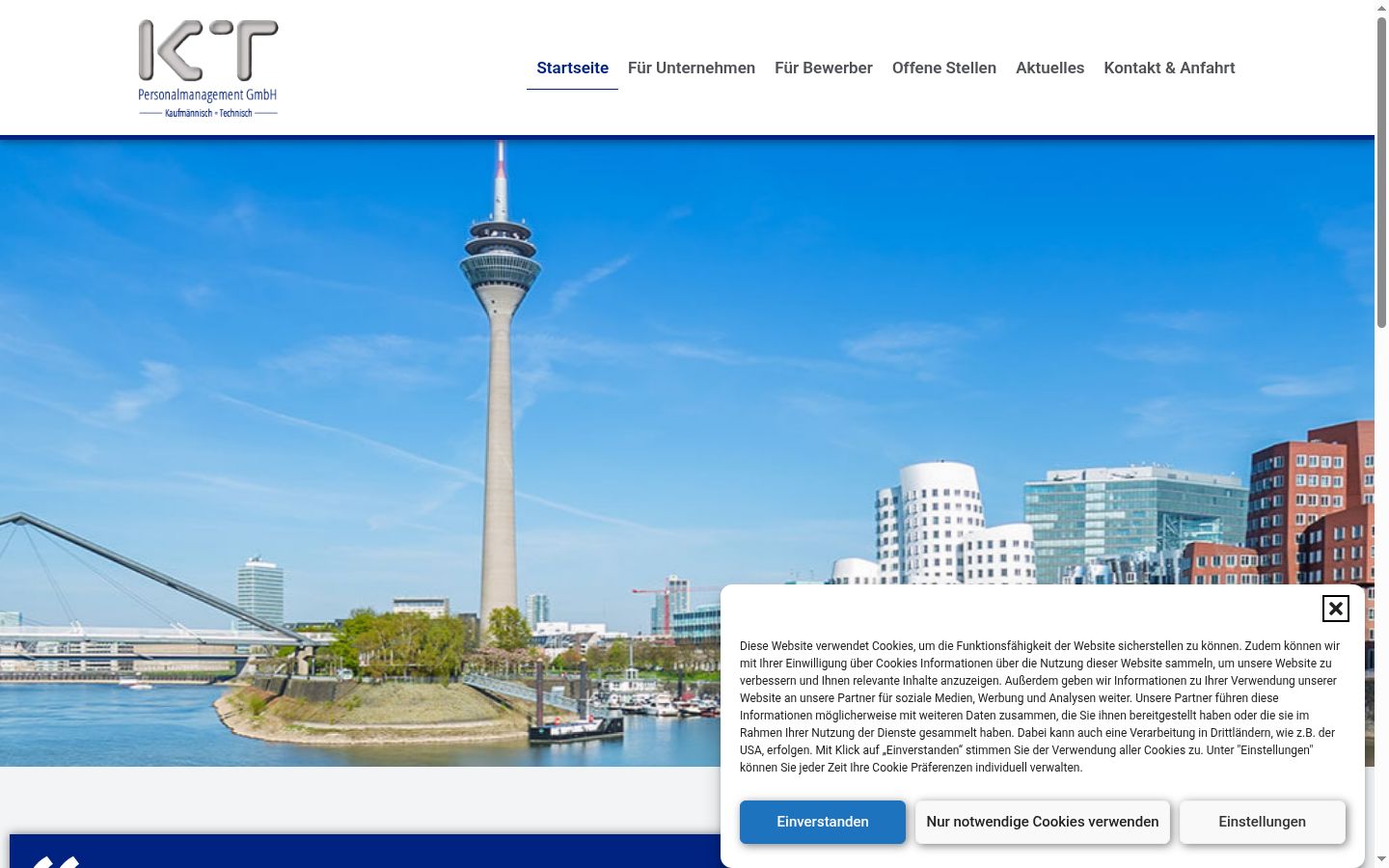Choose Nur notwendige Cookies verwenden
Viewport: 1389px width, 868px height.
point(1043,822)
